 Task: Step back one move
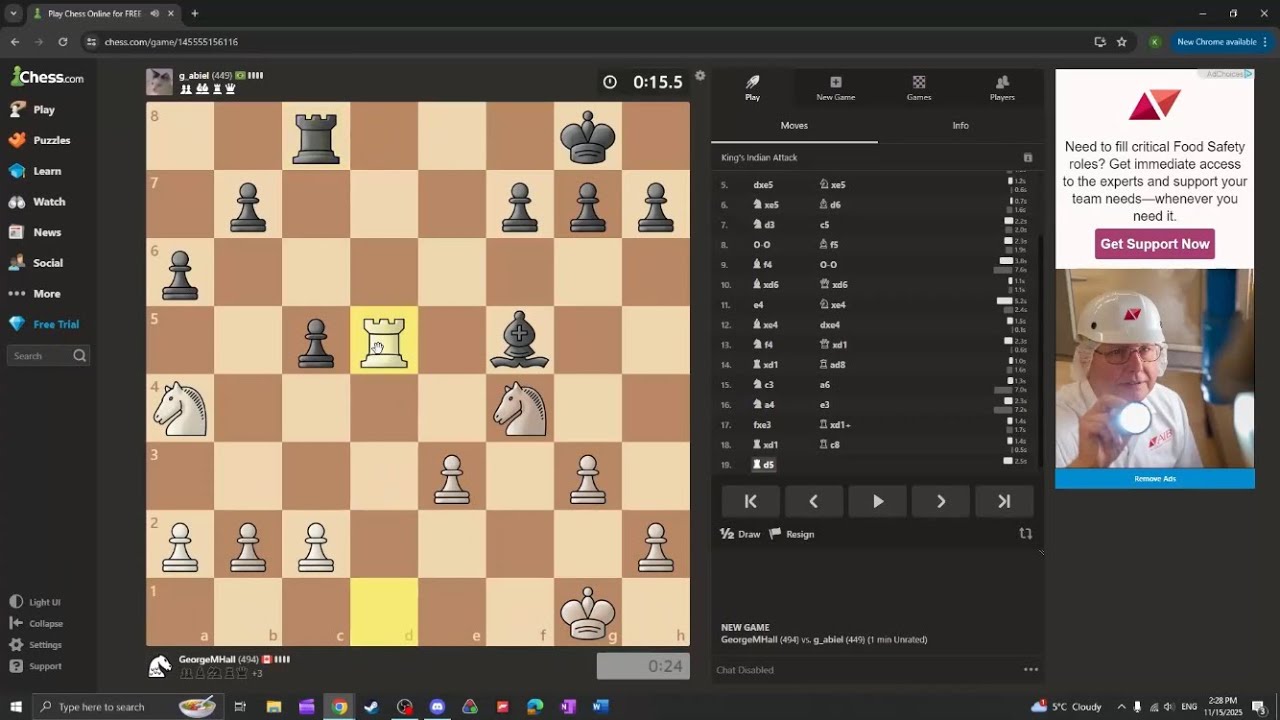(813, 502)
